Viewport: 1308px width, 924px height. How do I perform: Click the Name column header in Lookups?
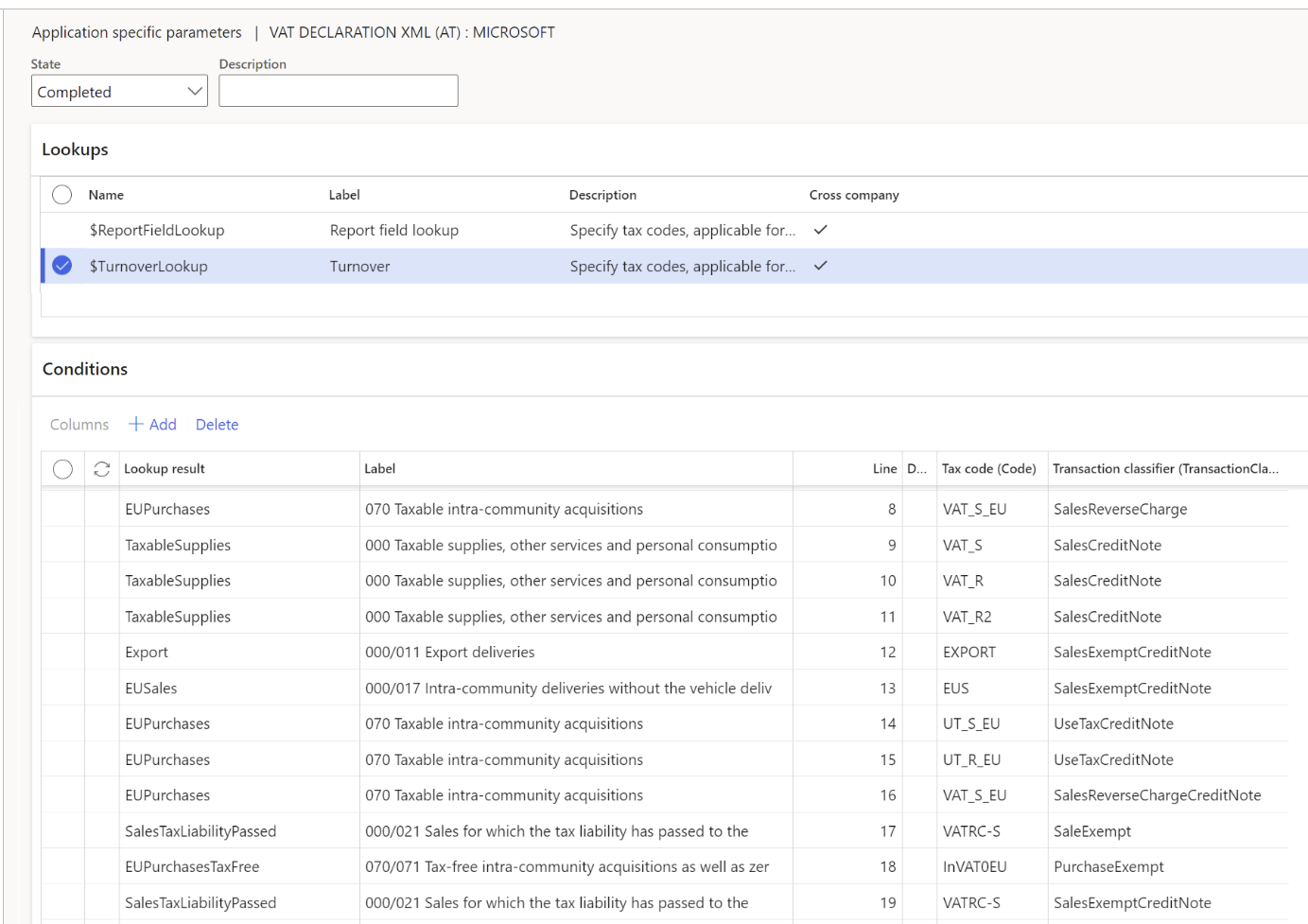[106, 195]
